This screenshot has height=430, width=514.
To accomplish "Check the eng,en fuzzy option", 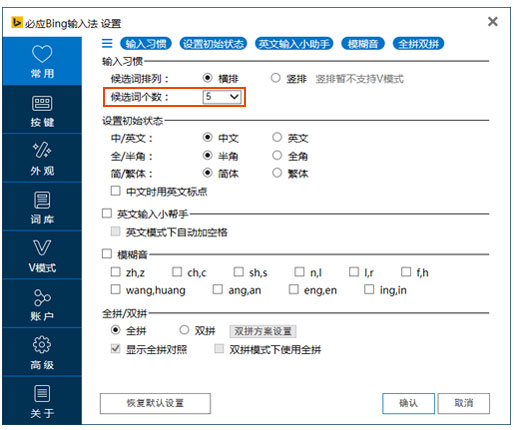I will coord(294,289).
